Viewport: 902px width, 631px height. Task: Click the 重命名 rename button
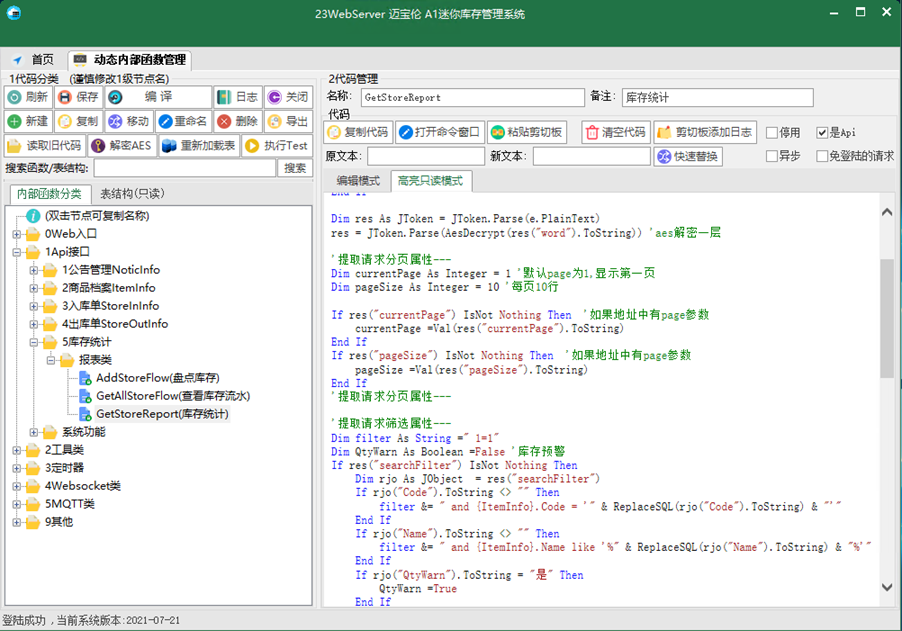(x=184, y=121)
